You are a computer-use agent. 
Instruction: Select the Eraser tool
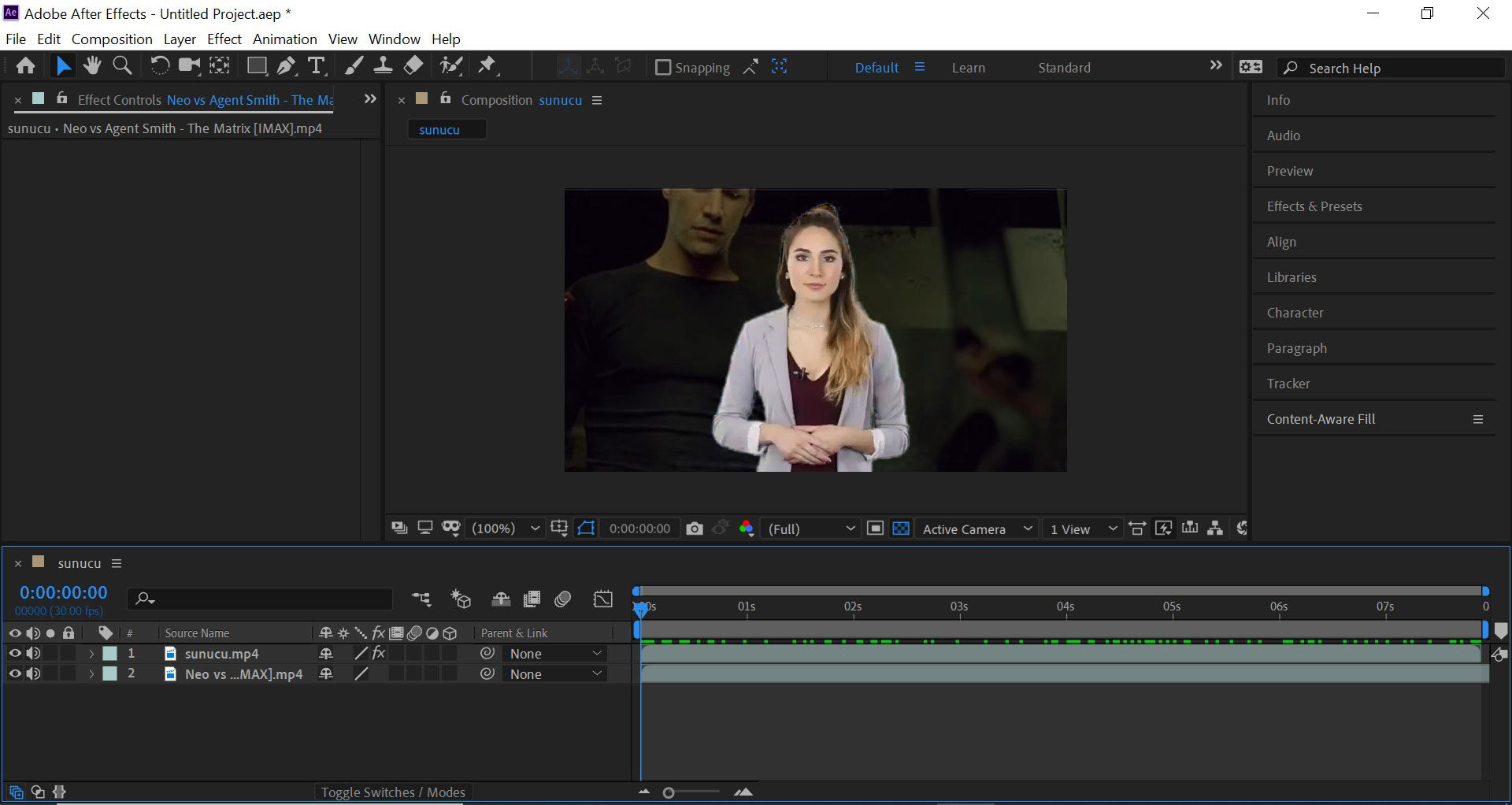(413, 66)
